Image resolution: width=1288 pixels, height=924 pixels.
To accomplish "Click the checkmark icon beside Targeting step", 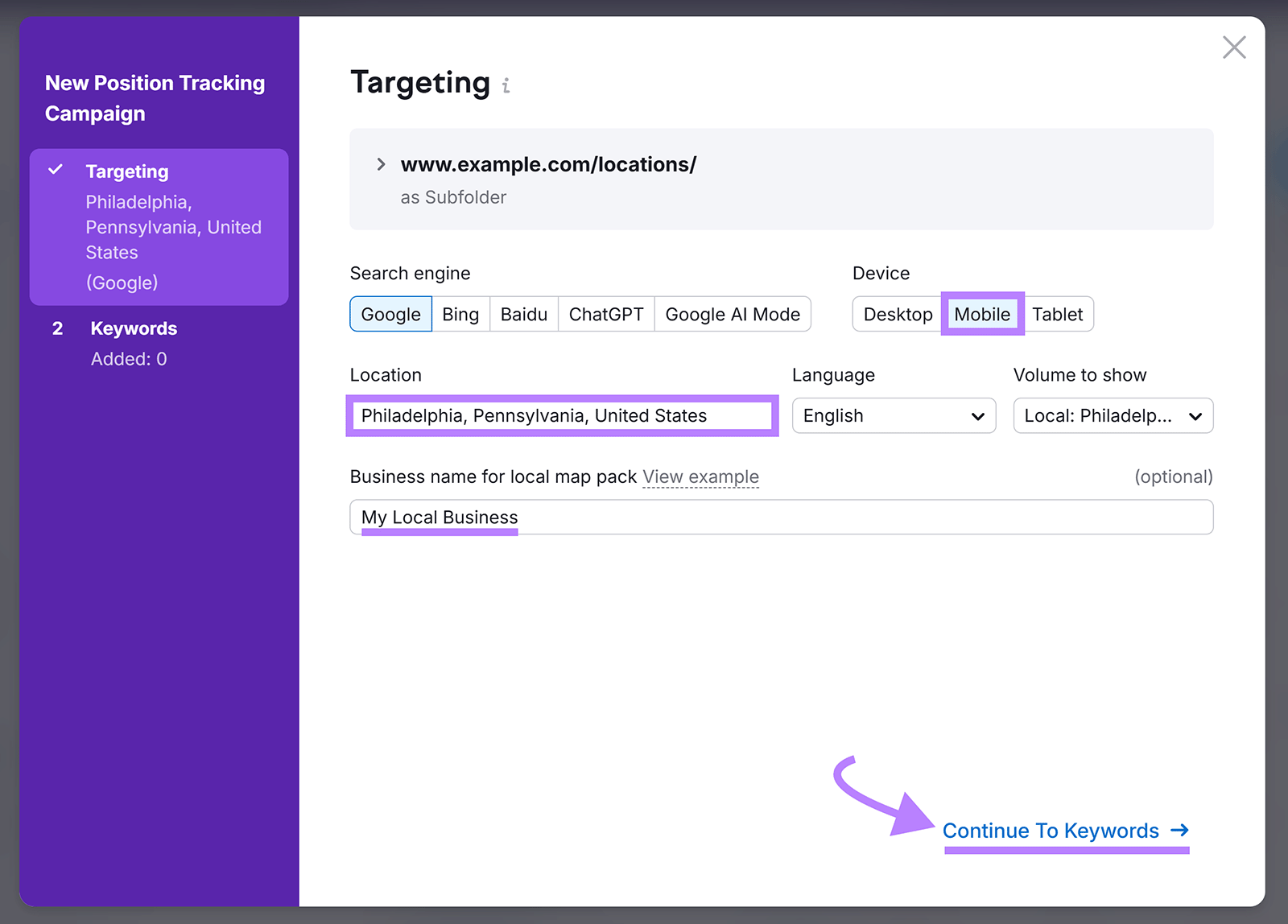I will 55,170.
